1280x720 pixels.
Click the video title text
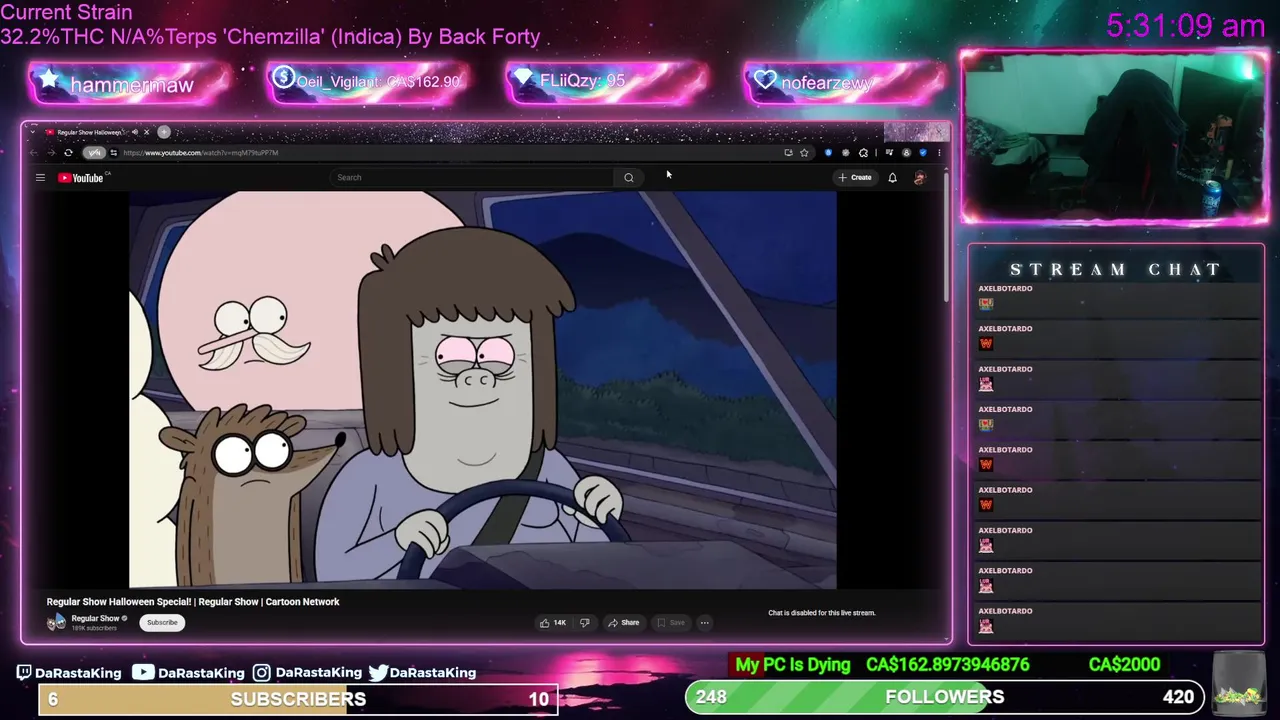pos(193,602)
